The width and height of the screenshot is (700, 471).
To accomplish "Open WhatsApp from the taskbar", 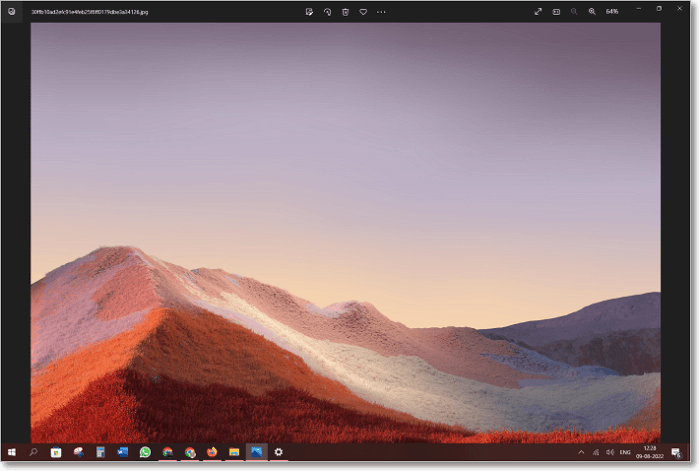I will [145, 452].
